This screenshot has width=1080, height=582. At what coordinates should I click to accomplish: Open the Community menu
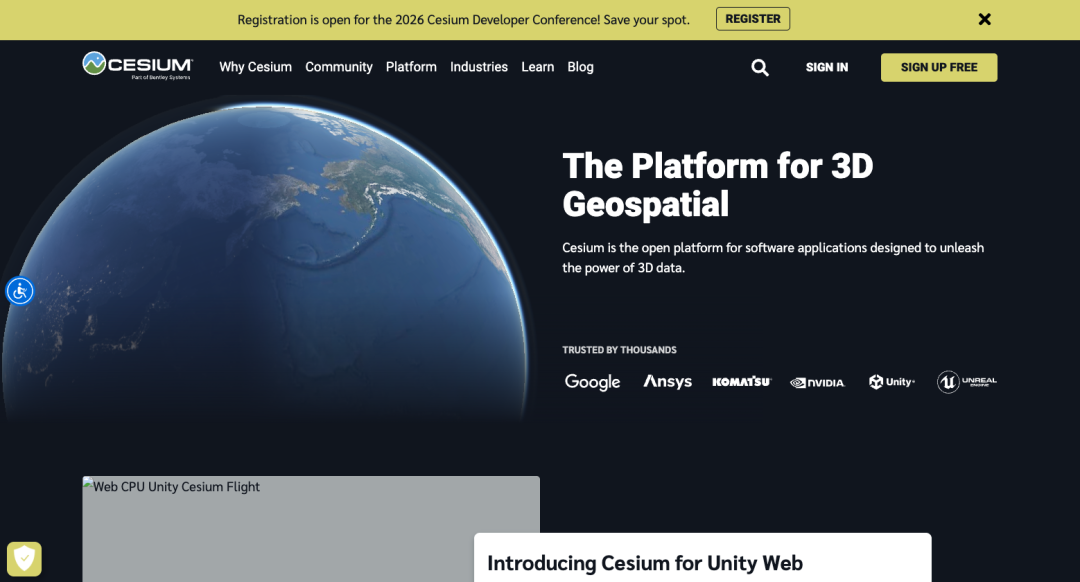339,67
